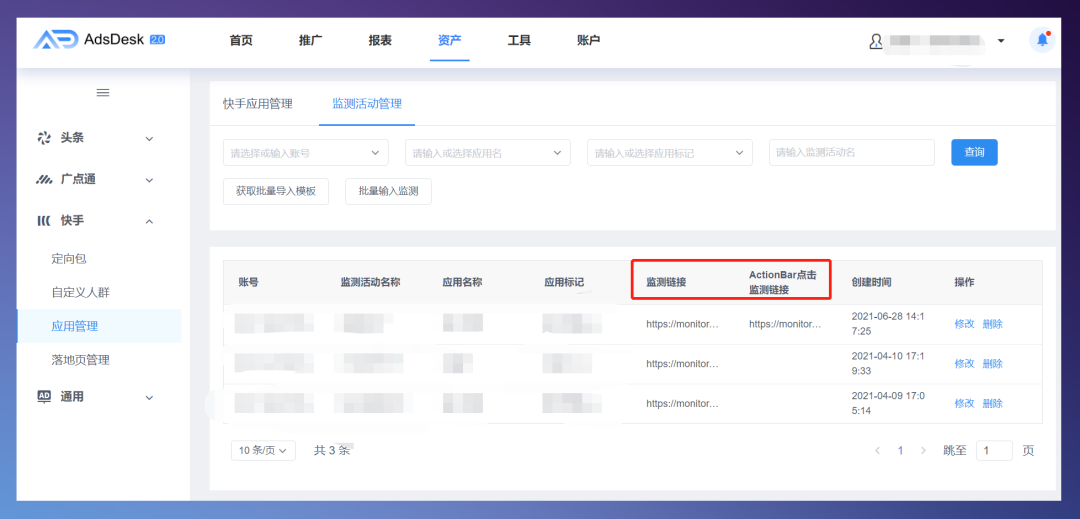Open the notification bell

(1042, 40)
